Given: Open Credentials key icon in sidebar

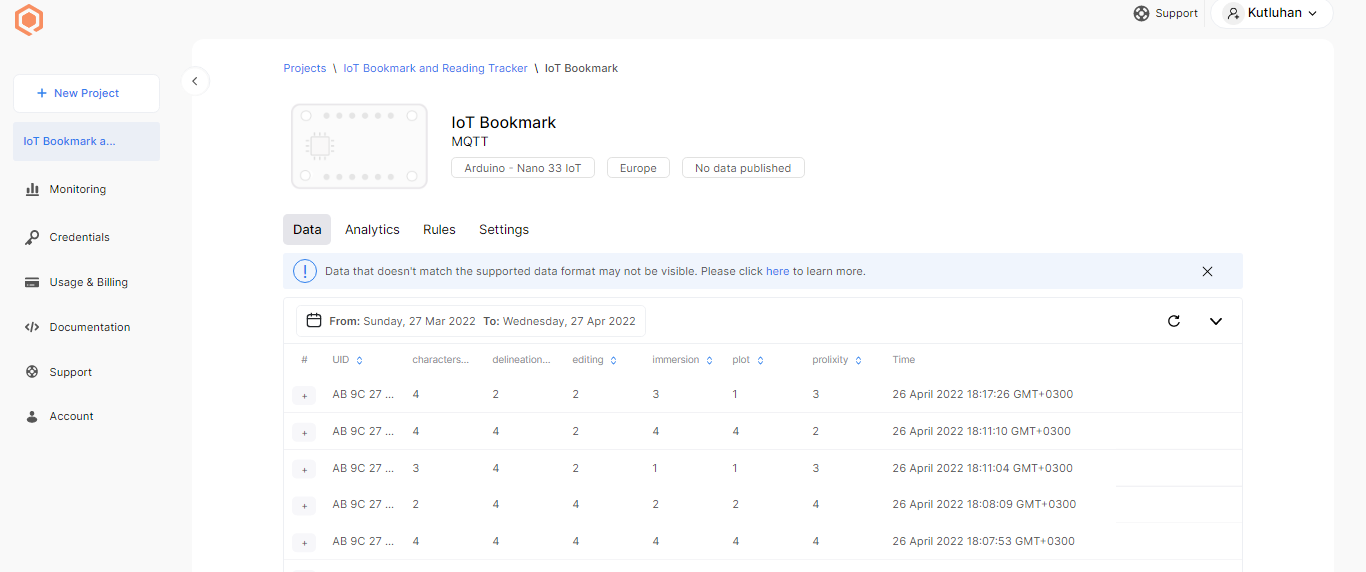Looking at the screenshot, I should (32, 237).
